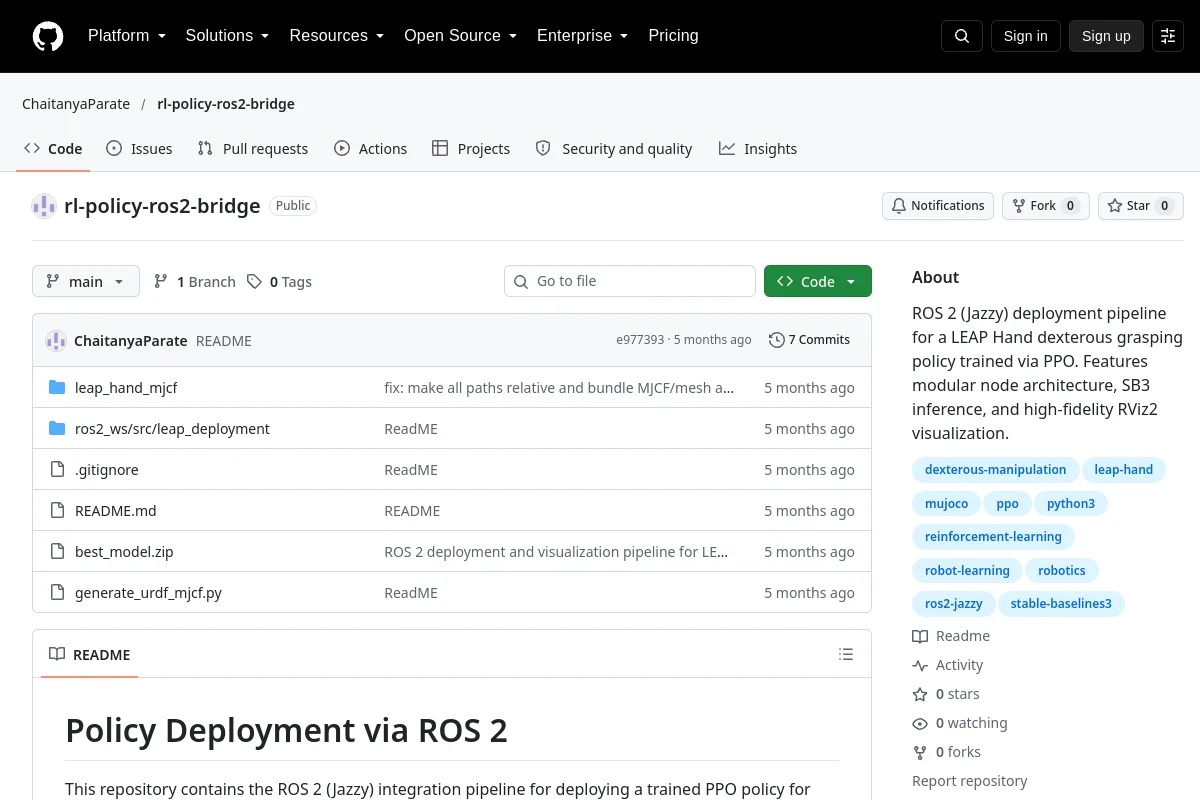
Task: Click the ros2_ws/src/leap_deployment folder icon
Action: click(x=57, y=429)
